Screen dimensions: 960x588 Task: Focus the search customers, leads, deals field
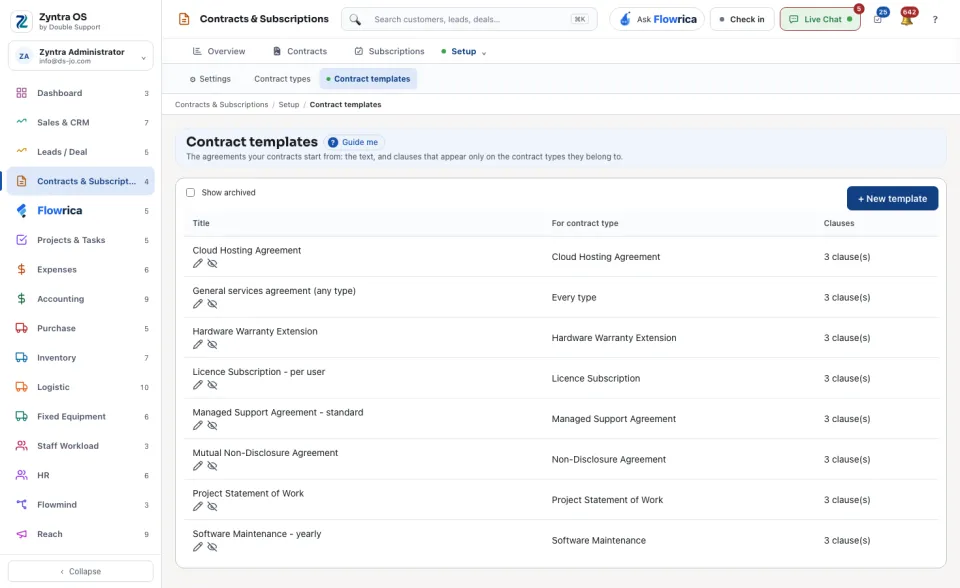coord(469,19)
